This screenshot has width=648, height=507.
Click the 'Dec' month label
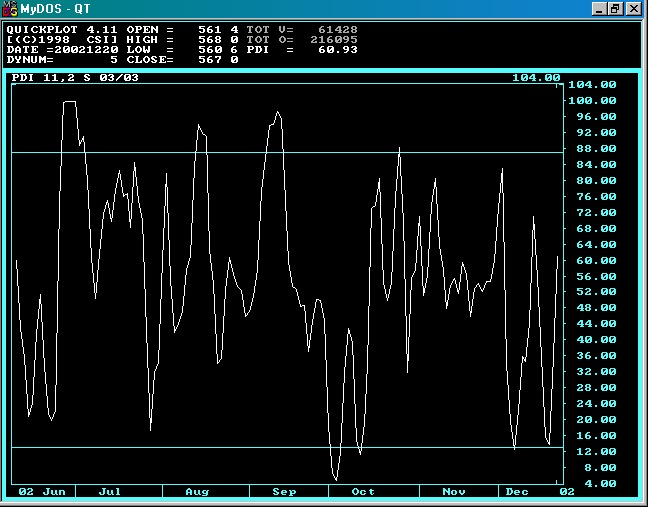[517, 492]
